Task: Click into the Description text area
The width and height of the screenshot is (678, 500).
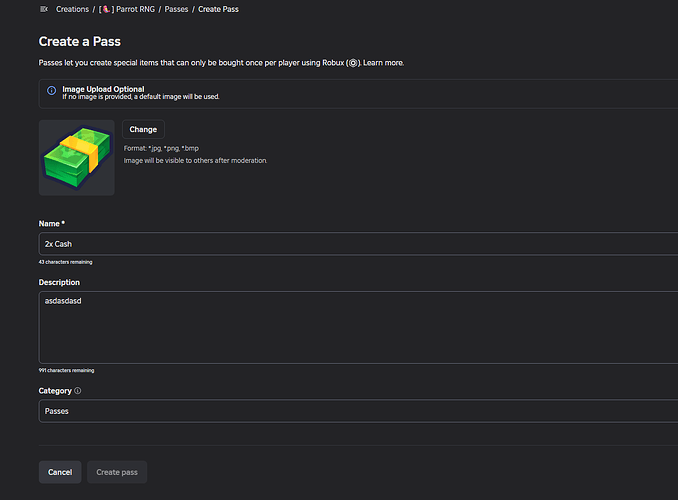Action: click(358, 327)
